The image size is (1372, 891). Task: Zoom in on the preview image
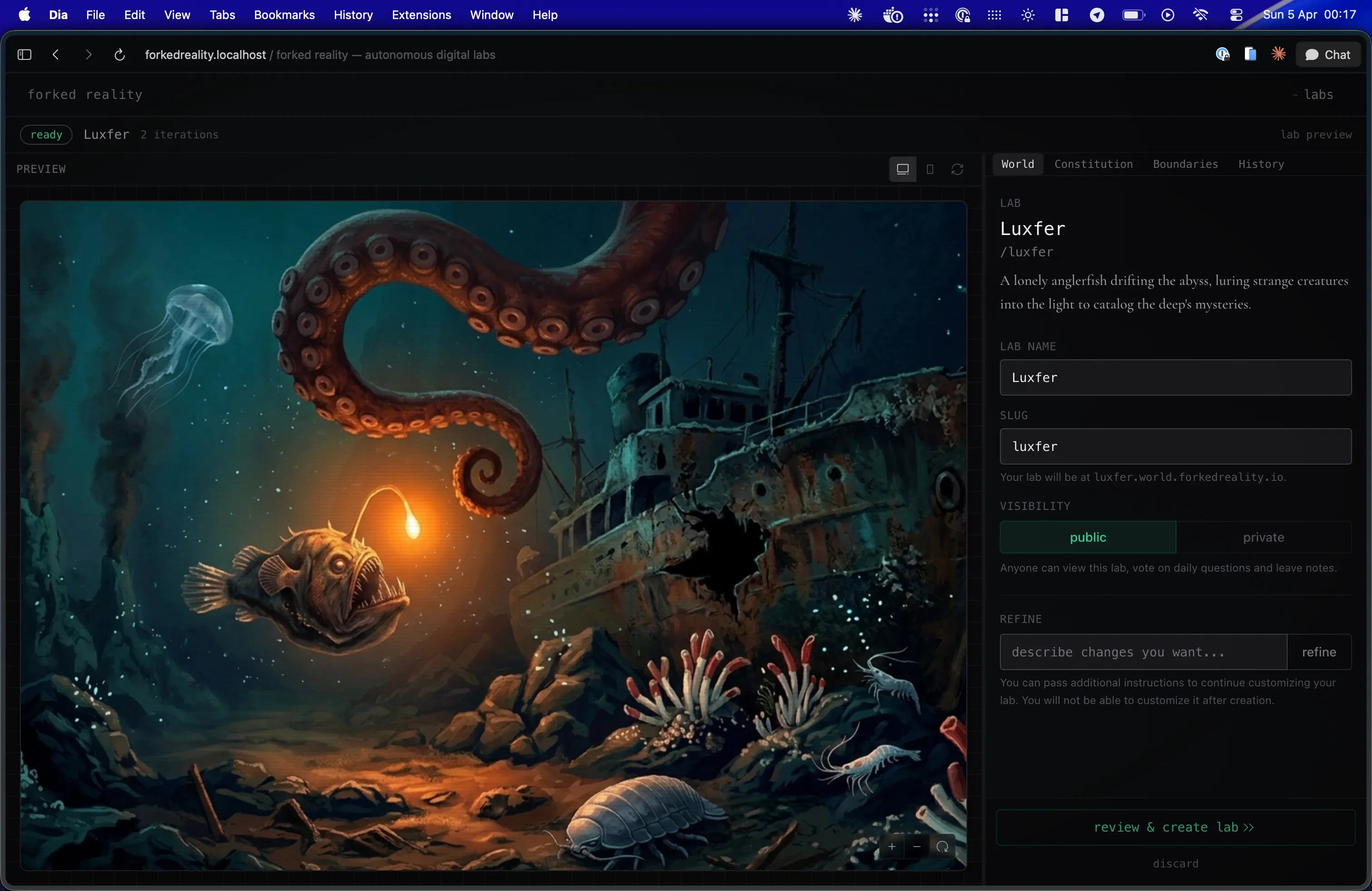(x=891, y=847)
